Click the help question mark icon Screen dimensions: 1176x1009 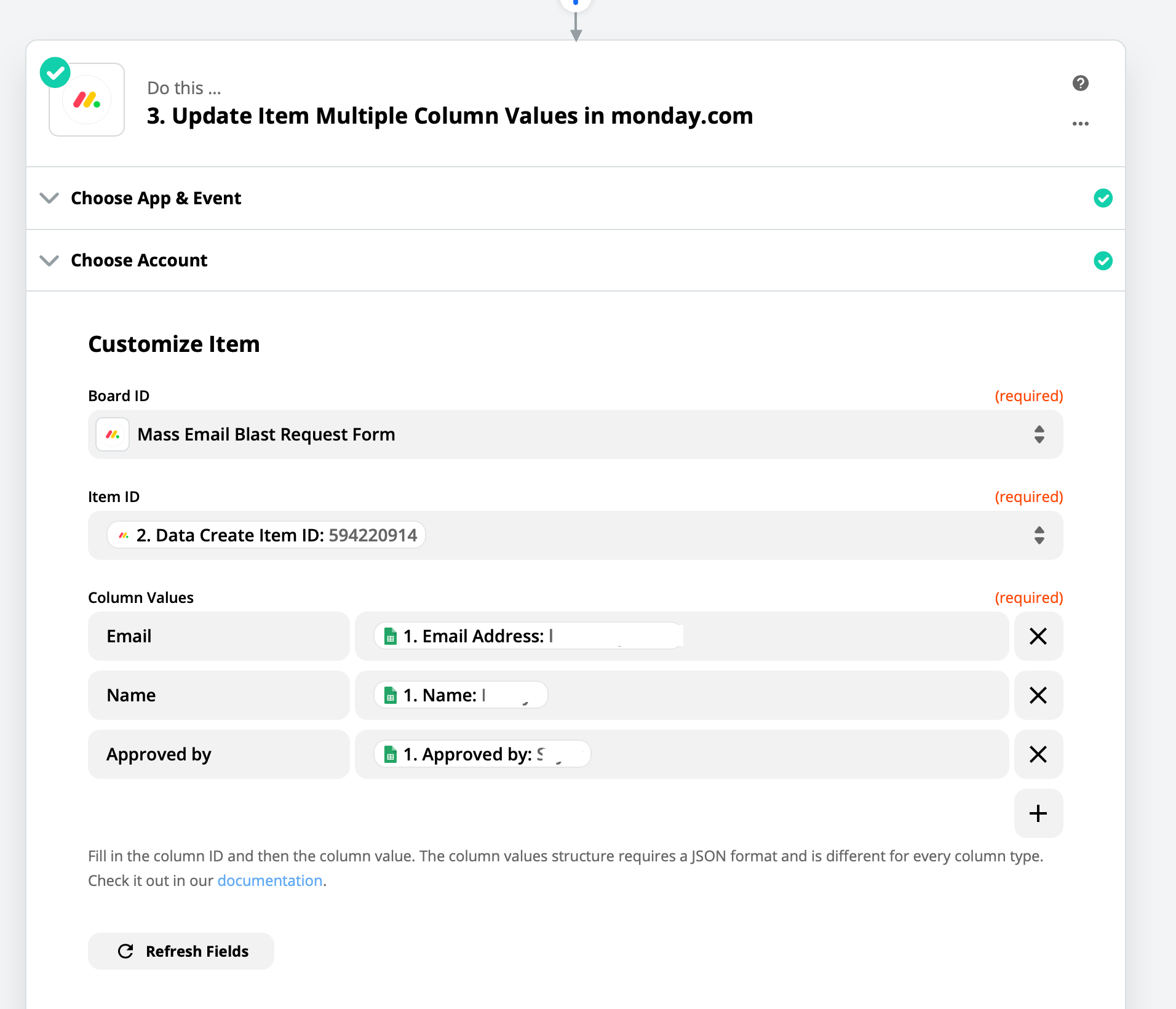point(1080,83)
